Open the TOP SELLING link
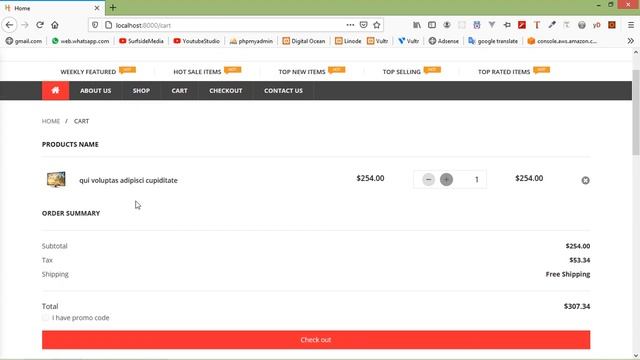 [x=401, y=72]
